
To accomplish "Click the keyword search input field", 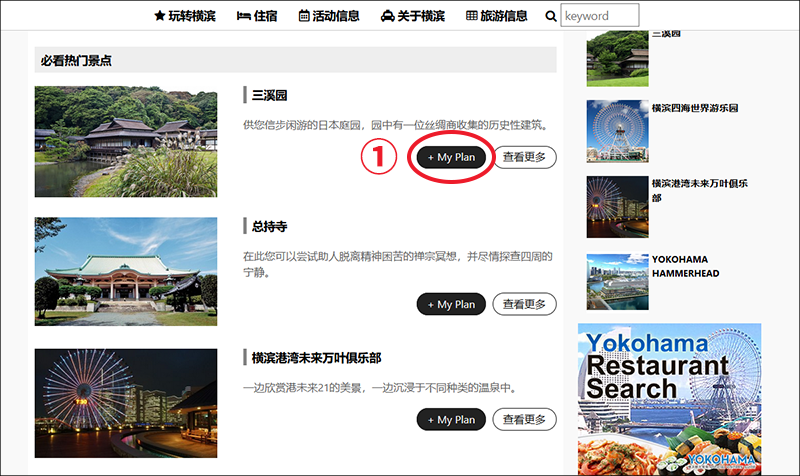I will pos(599,15).
